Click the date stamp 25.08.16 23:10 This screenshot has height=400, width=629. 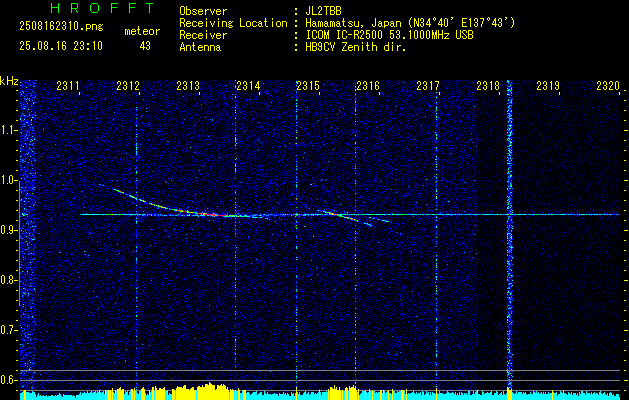pyautogui.click(x=61, y=46)
